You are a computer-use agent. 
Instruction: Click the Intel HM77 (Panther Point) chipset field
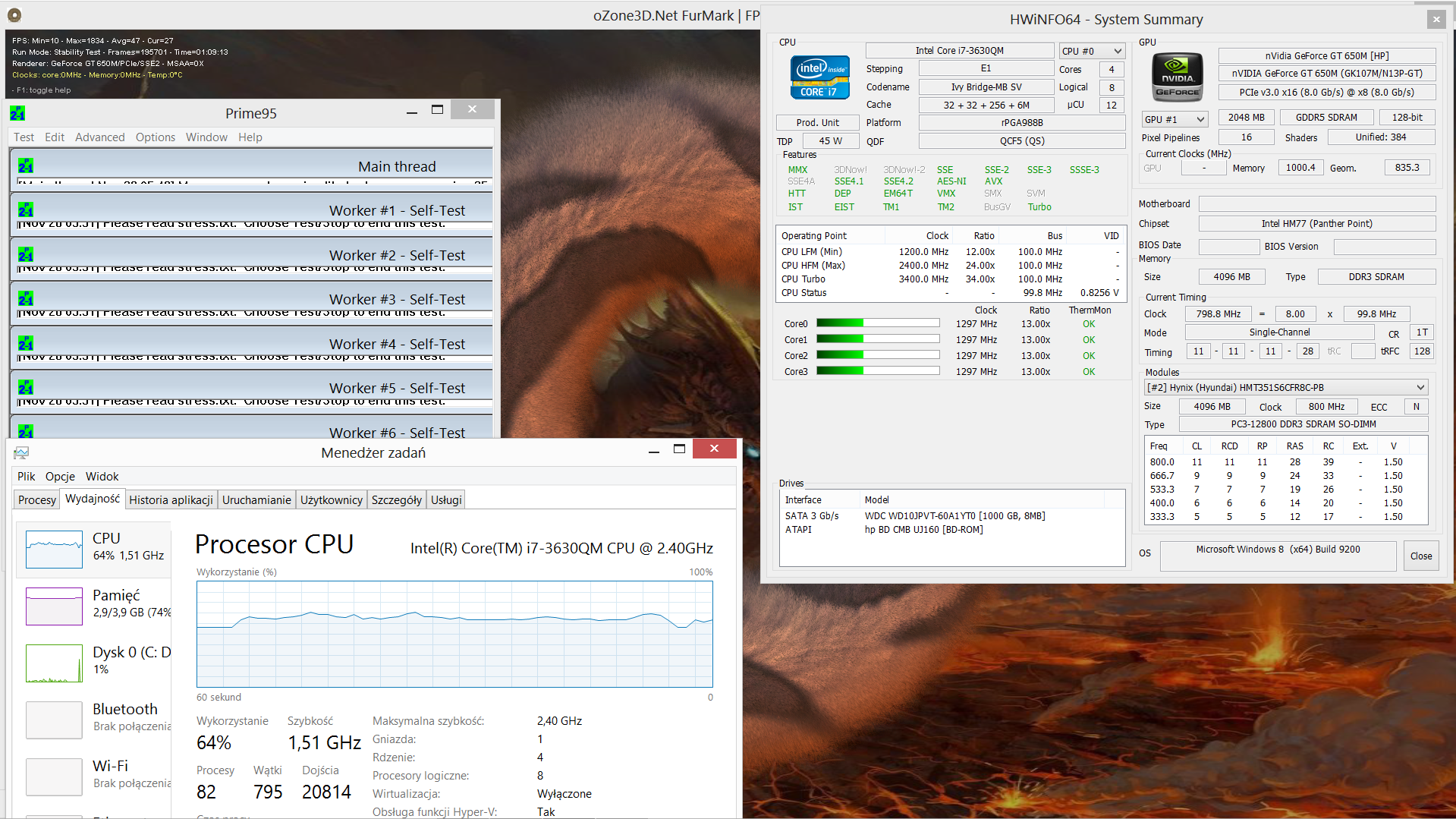click(x=1317, y=224)
